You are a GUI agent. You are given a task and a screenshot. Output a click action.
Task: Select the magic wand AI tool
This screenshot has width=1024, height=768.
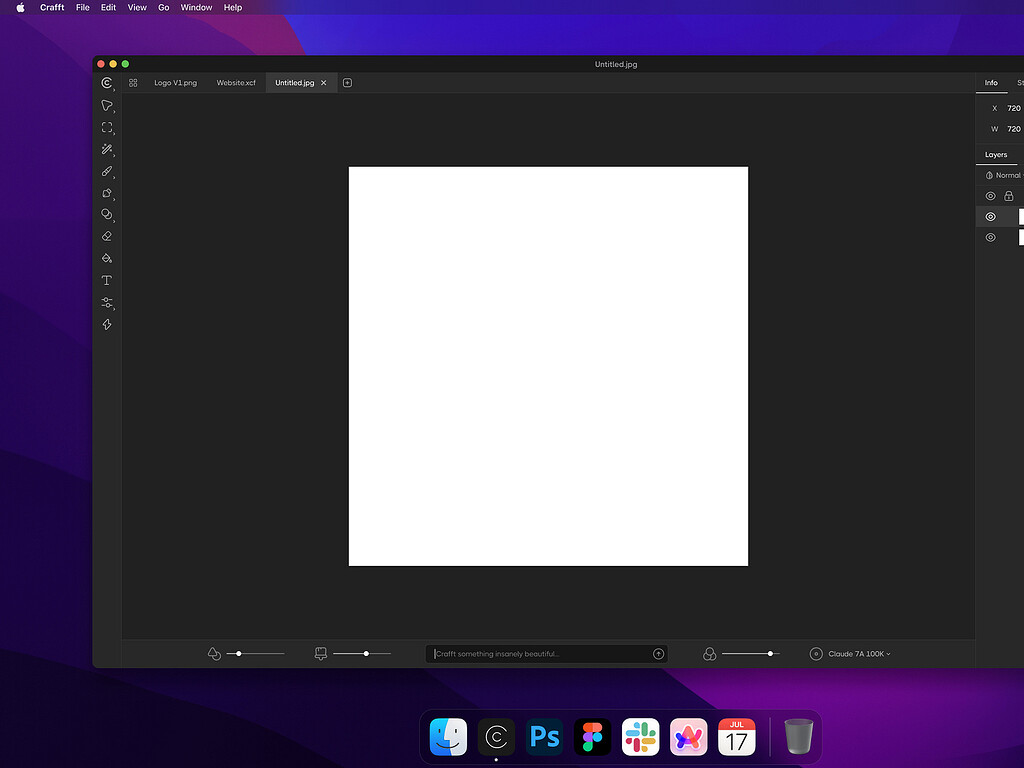click(107, 149)
